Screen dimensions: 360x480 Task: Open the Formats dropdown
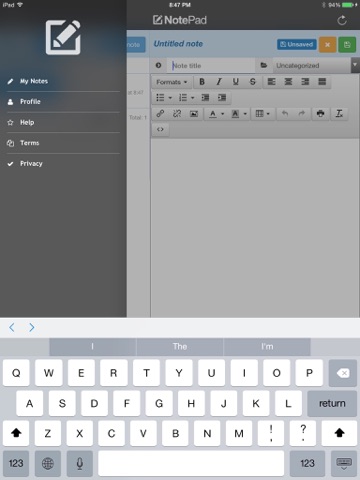pos(171,82)
